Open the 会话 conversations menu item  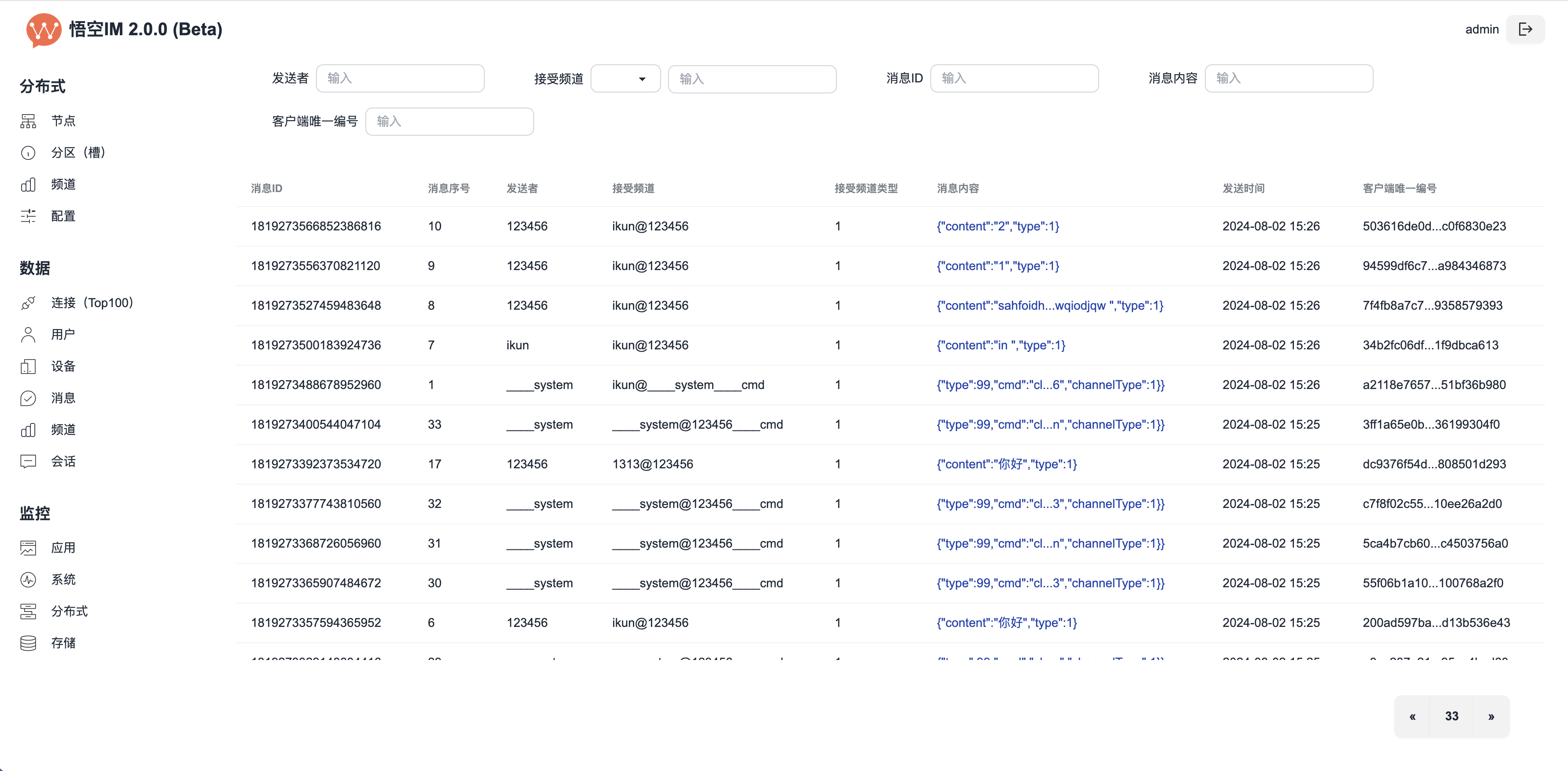pyautogui.click(x=63, y=461)
